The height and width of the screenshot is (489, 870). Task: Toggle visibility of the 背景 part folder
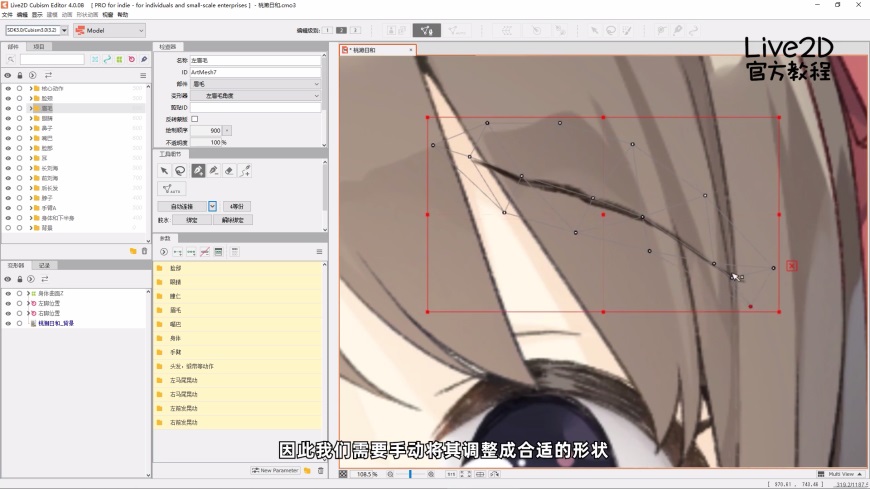click(x=8, y=228)
